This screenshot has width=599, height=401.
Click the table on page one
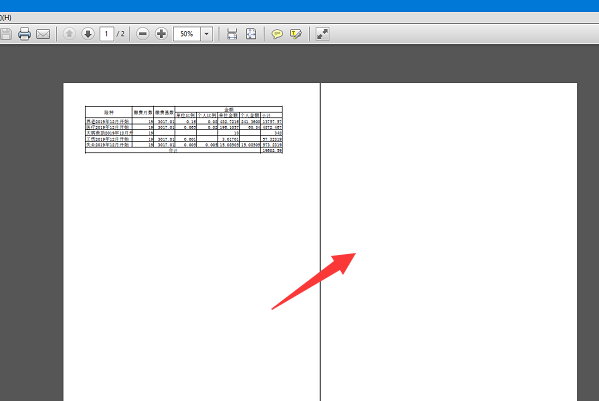[184, 130]
